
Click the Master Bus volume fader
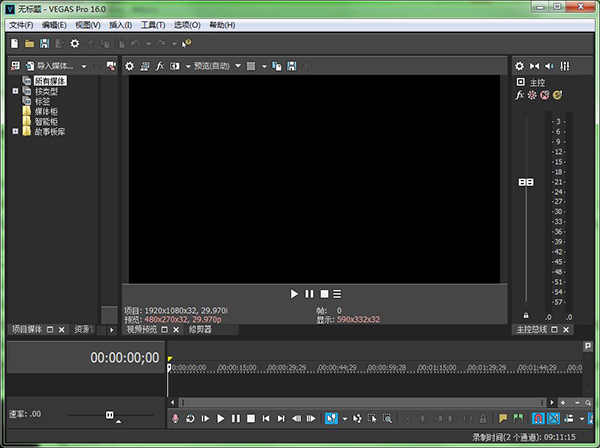tap(526, 182)
